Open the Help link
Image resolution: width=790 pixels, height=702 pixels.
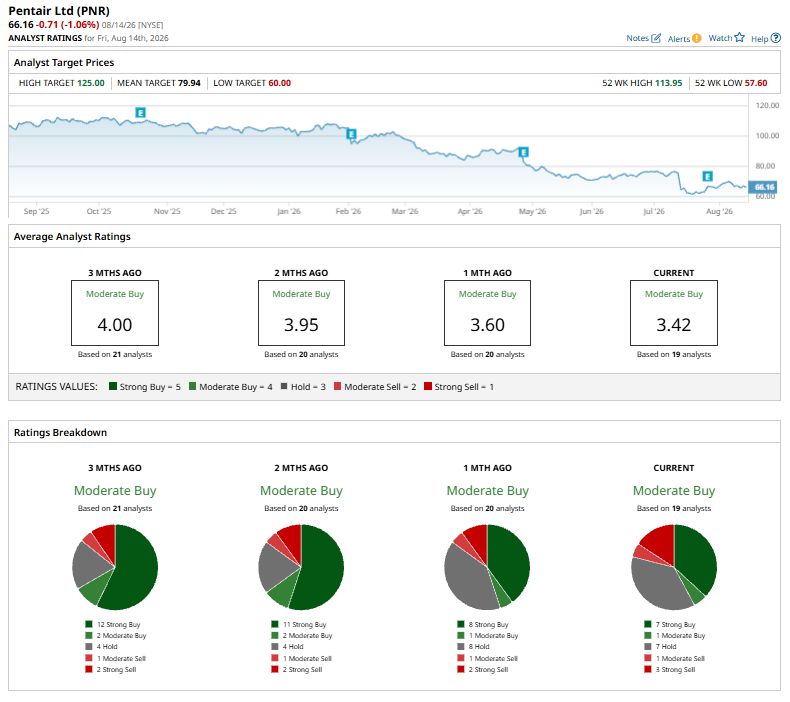tap(765, 38)
